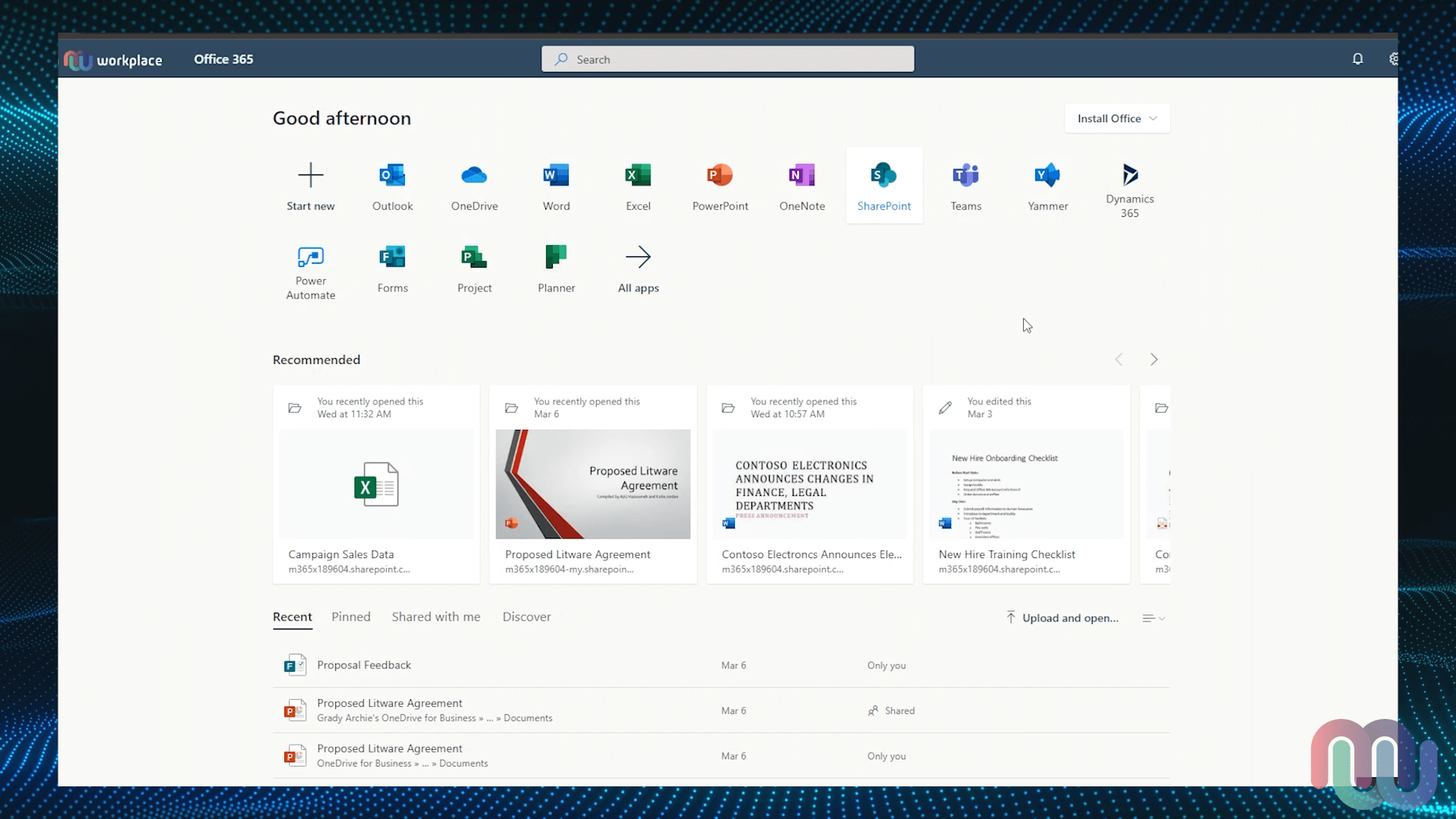Open the SharePoint app
1456x819 pixels.
pos(883,186)
